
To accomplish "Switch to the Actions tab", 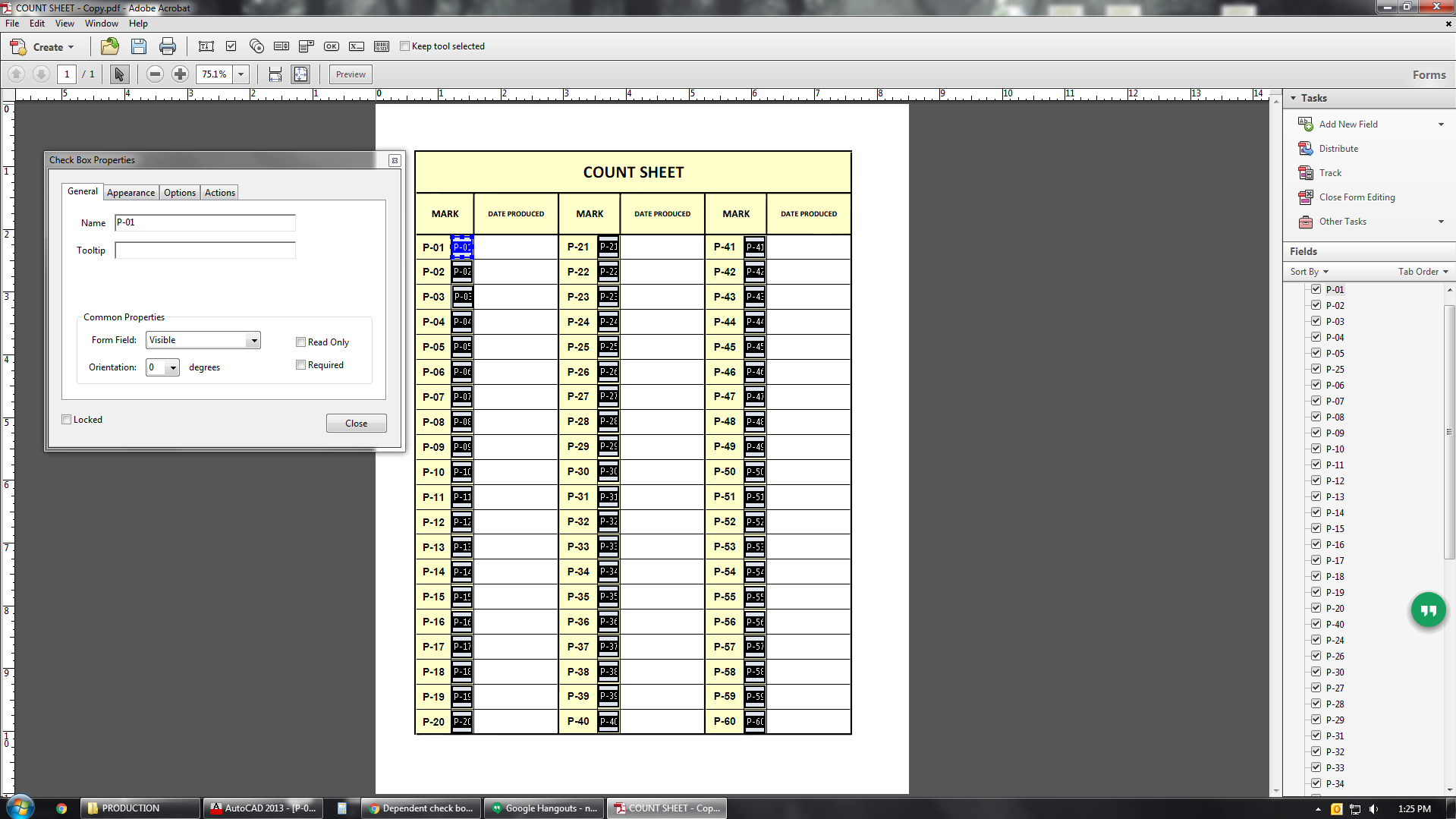I will coord(220,193).
